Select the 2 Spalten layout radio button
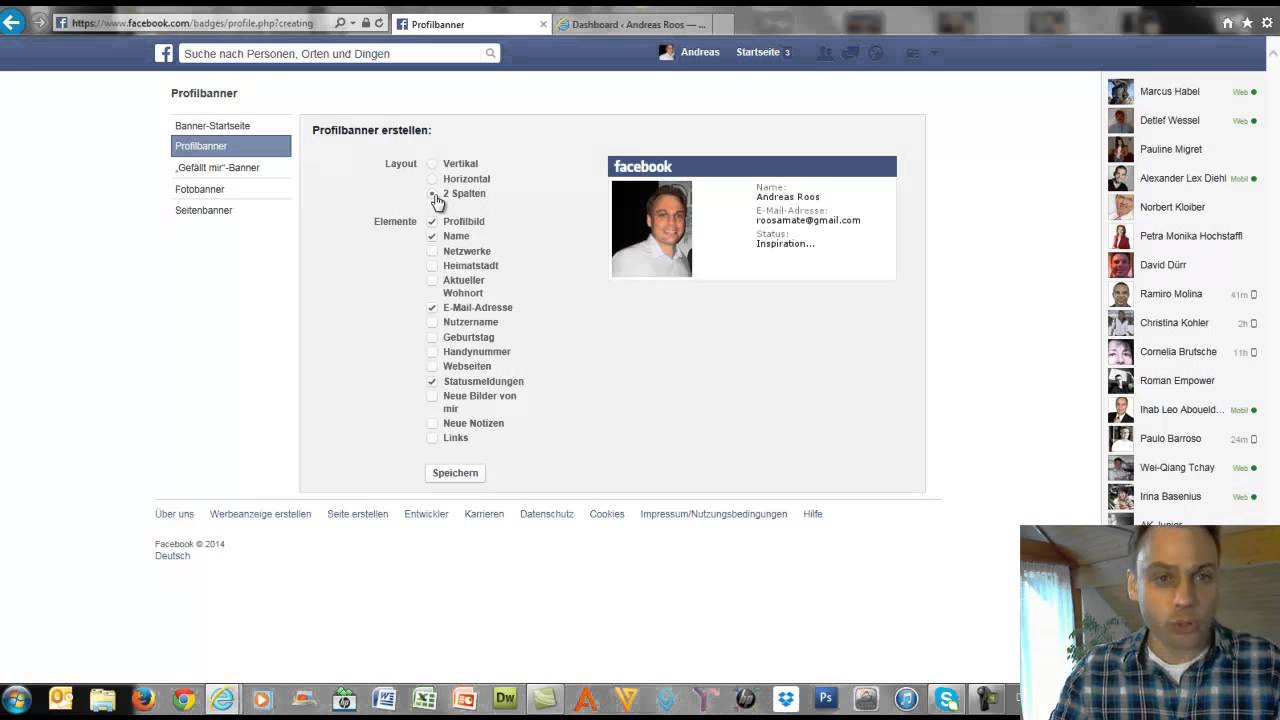This screenshot has width=1280, height=720. coord(432,194)
